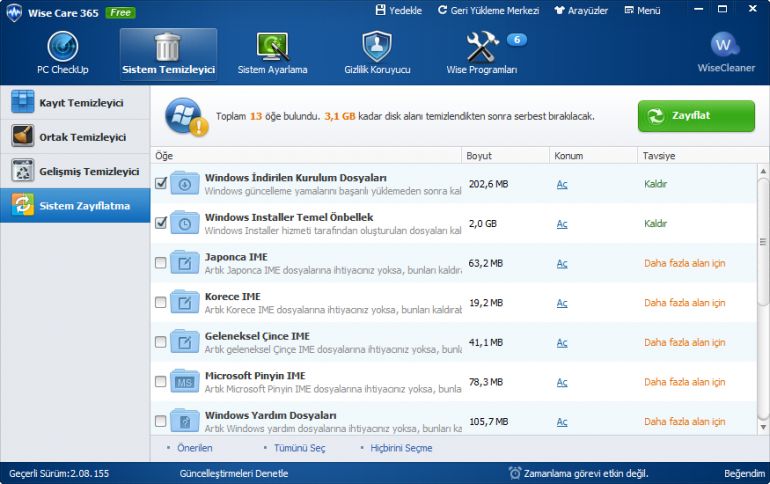
Task: Click the Windows İndirilen Kurulum Dosyaları folder icon
Action: pos(185,184)
